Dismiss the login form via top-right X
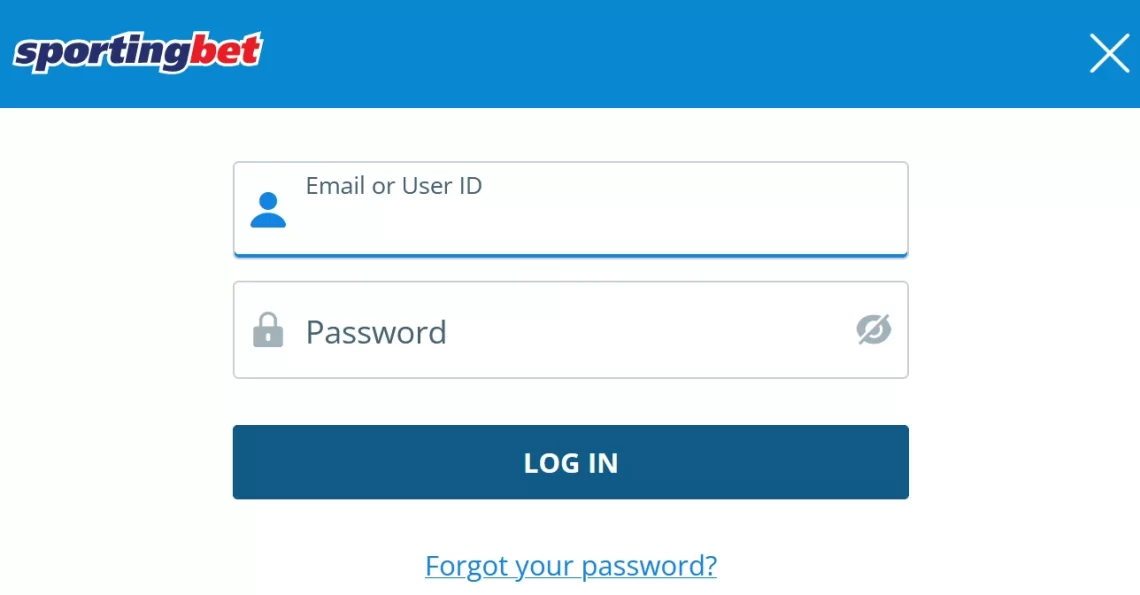The image size is (1140, 595). pyautogui.click(x=1109, y=54)
